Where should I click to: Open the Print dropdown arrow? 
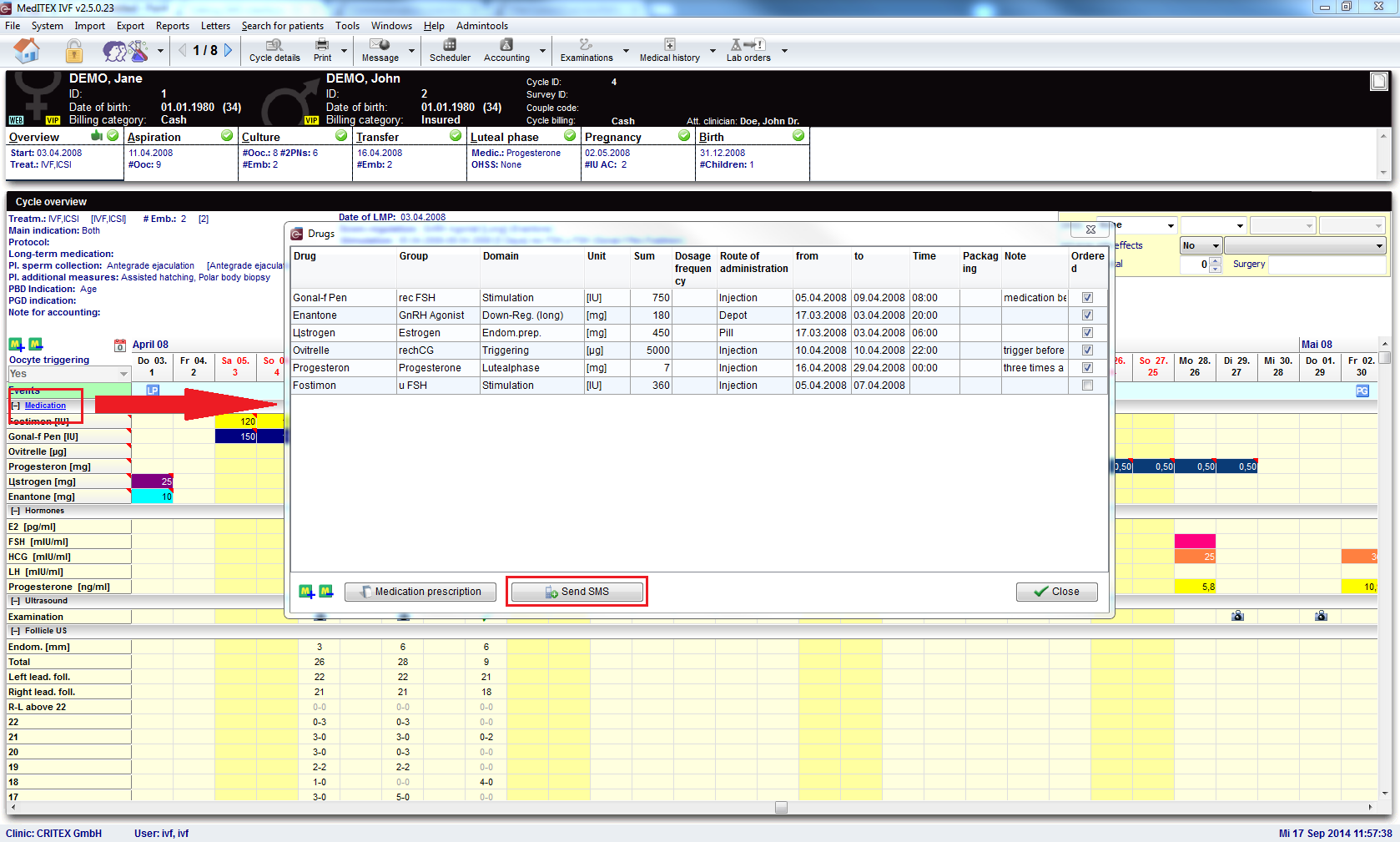[344, 51]
